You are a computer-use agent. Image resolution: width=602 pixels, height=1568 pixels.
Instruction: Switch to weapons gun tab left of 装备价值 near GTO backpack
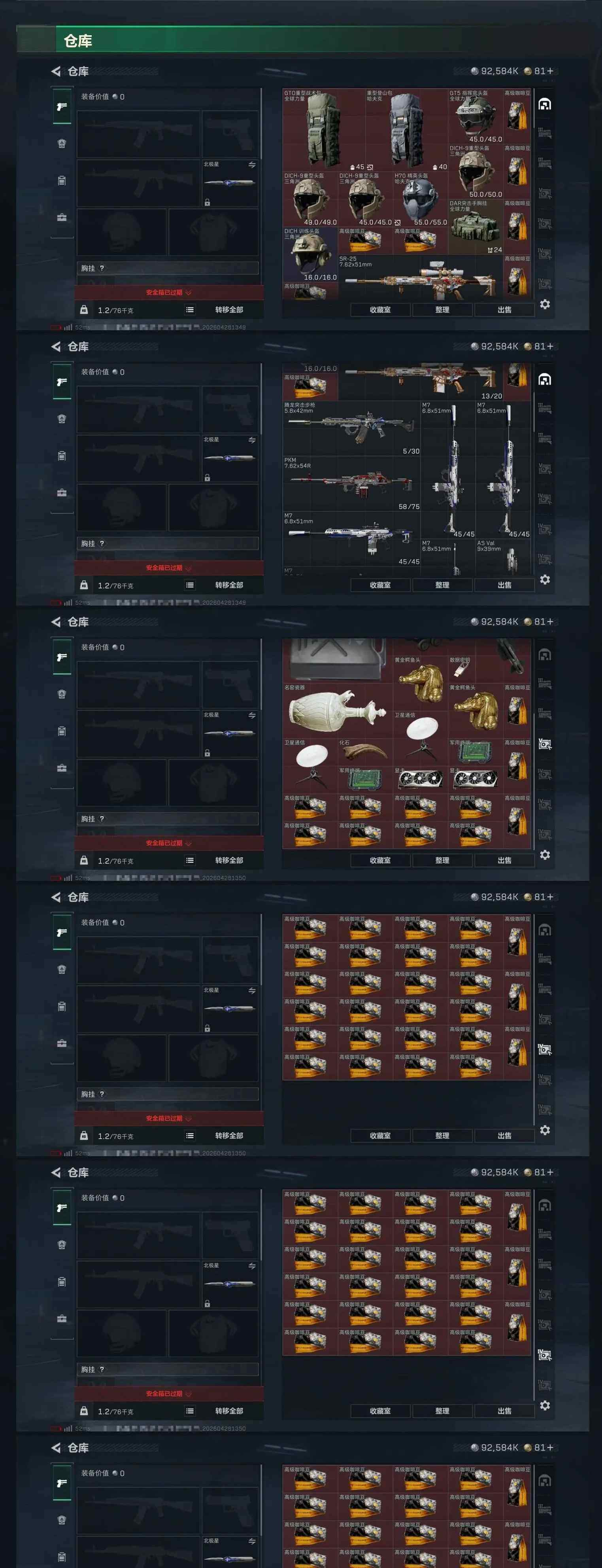click(x=62, y=107)
